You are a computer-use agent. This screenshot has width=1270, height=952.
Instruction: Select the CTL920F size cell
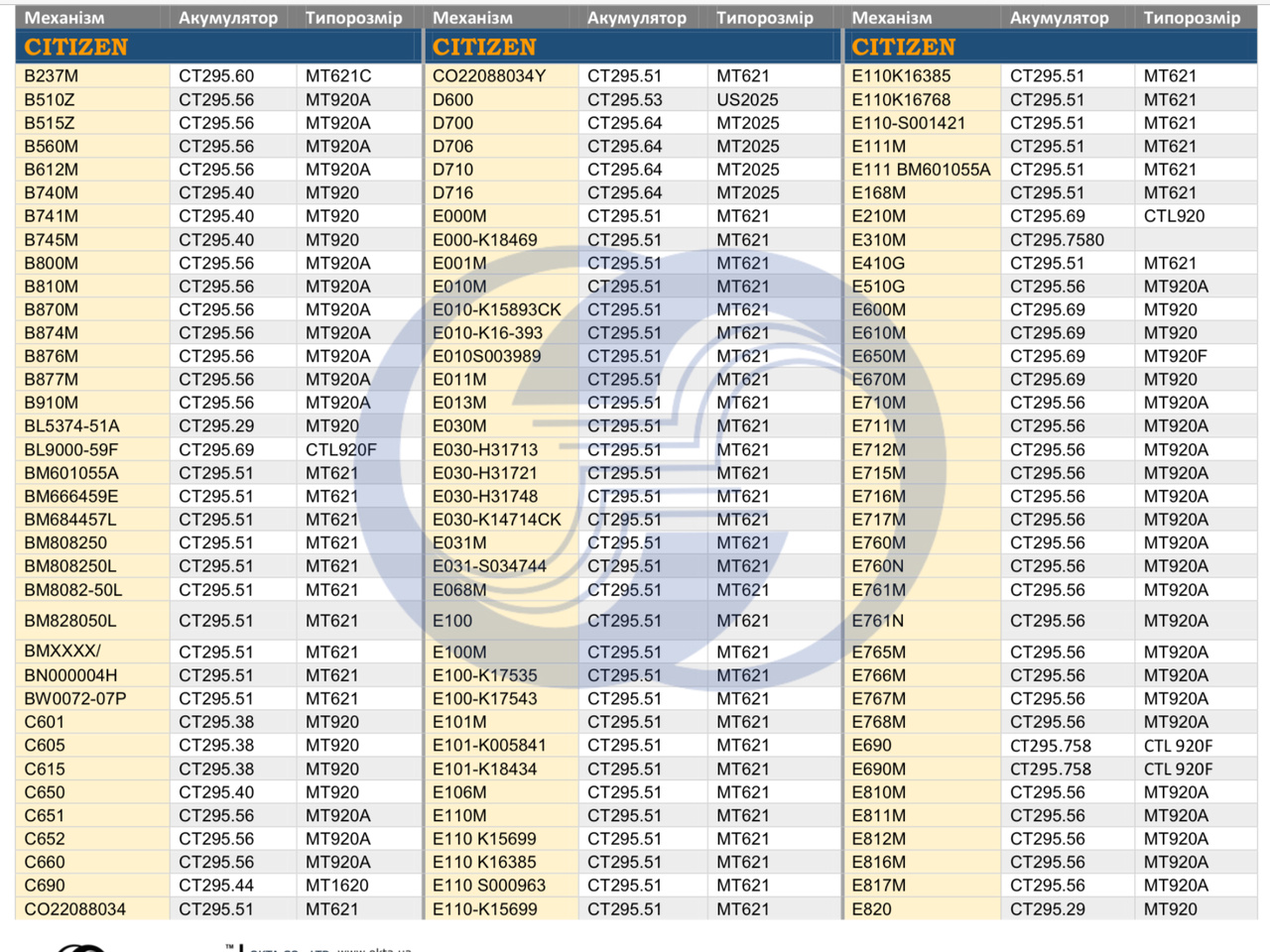[341, 449]
